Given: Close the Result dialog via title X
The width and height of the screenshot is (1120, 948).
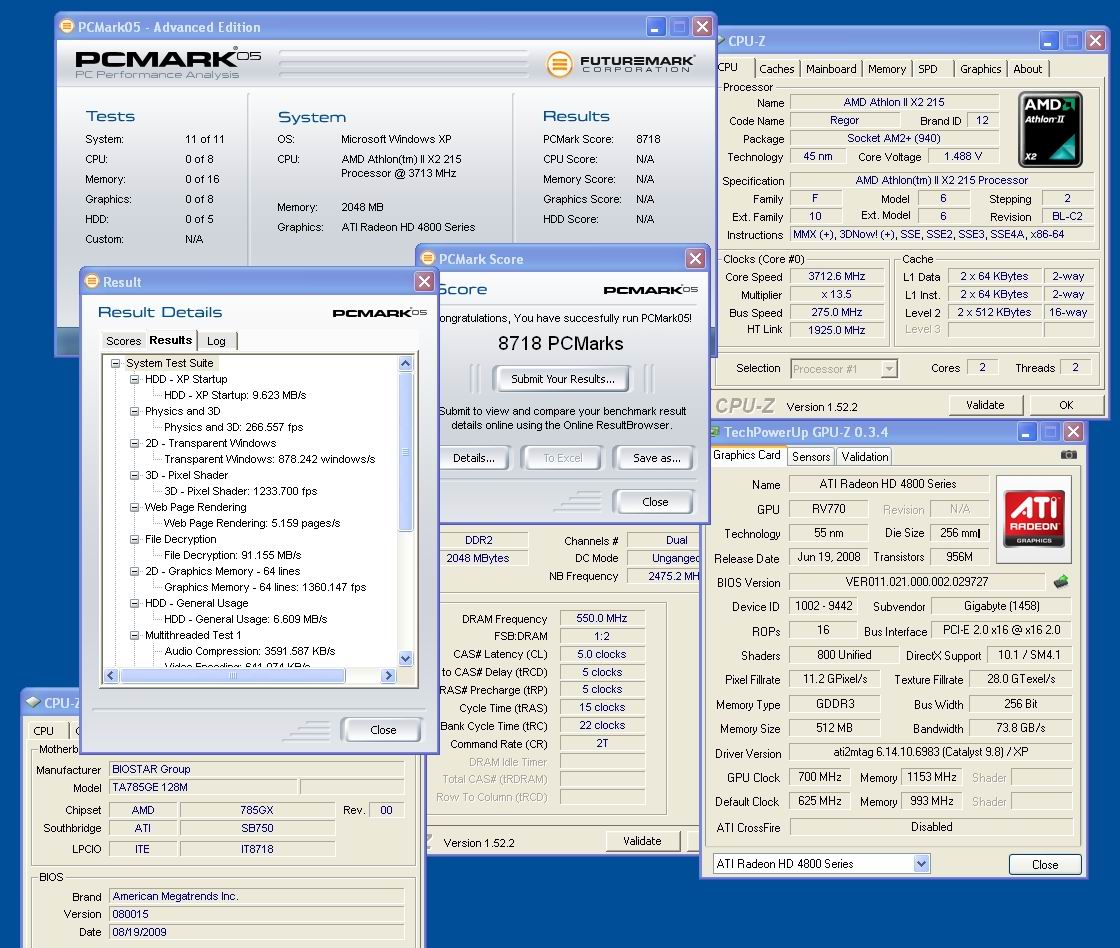Looking at the screenshot, I should point(424,281).
